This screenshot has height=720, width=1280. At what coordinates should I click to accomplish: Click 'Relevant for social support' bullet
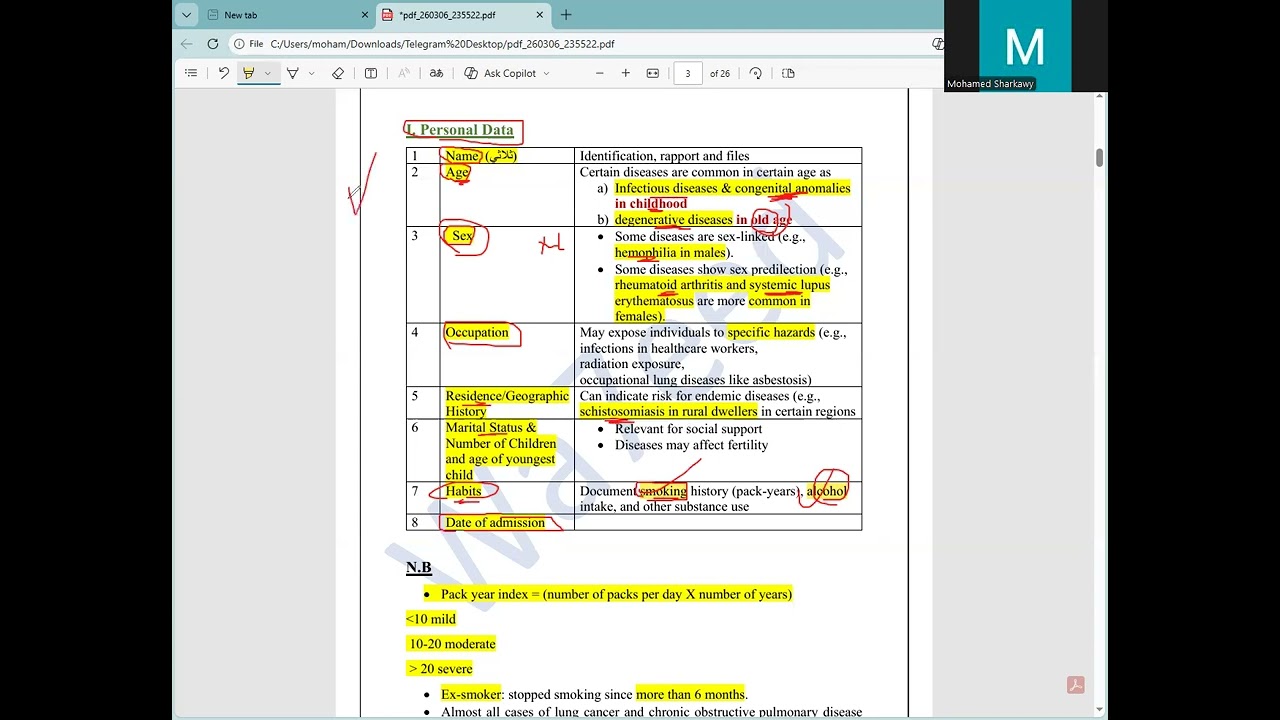688,429
